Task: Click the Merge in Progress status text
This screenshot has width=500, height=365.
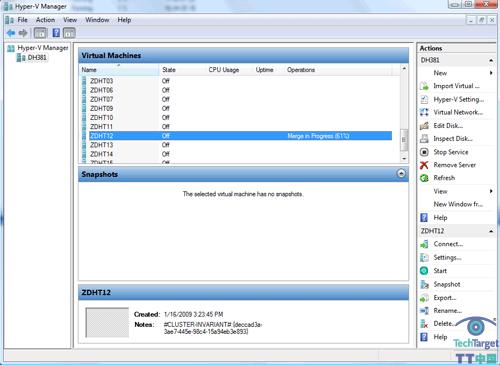Action: pyautogui.click(x=318, y=136)
